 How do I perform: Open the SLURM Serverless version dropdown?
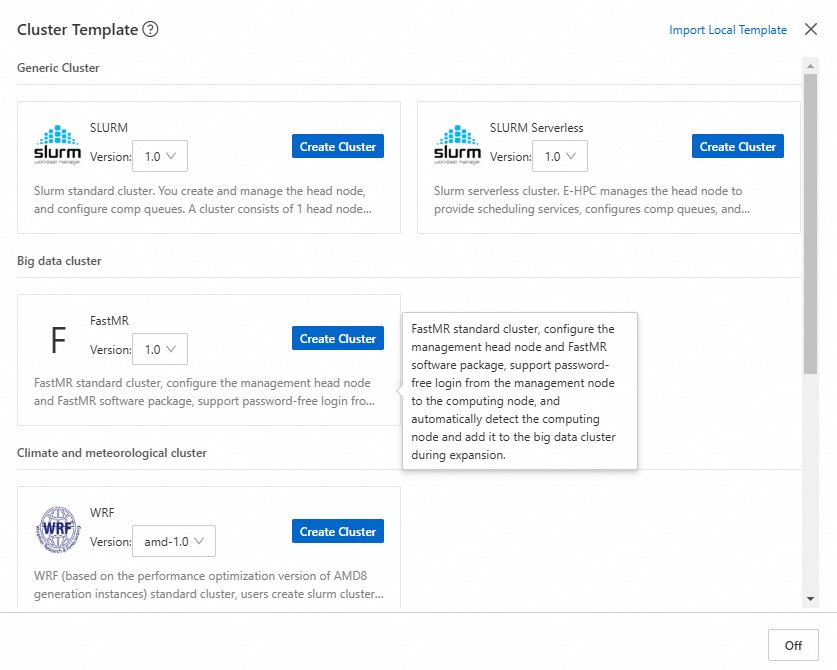click(559, 156)
